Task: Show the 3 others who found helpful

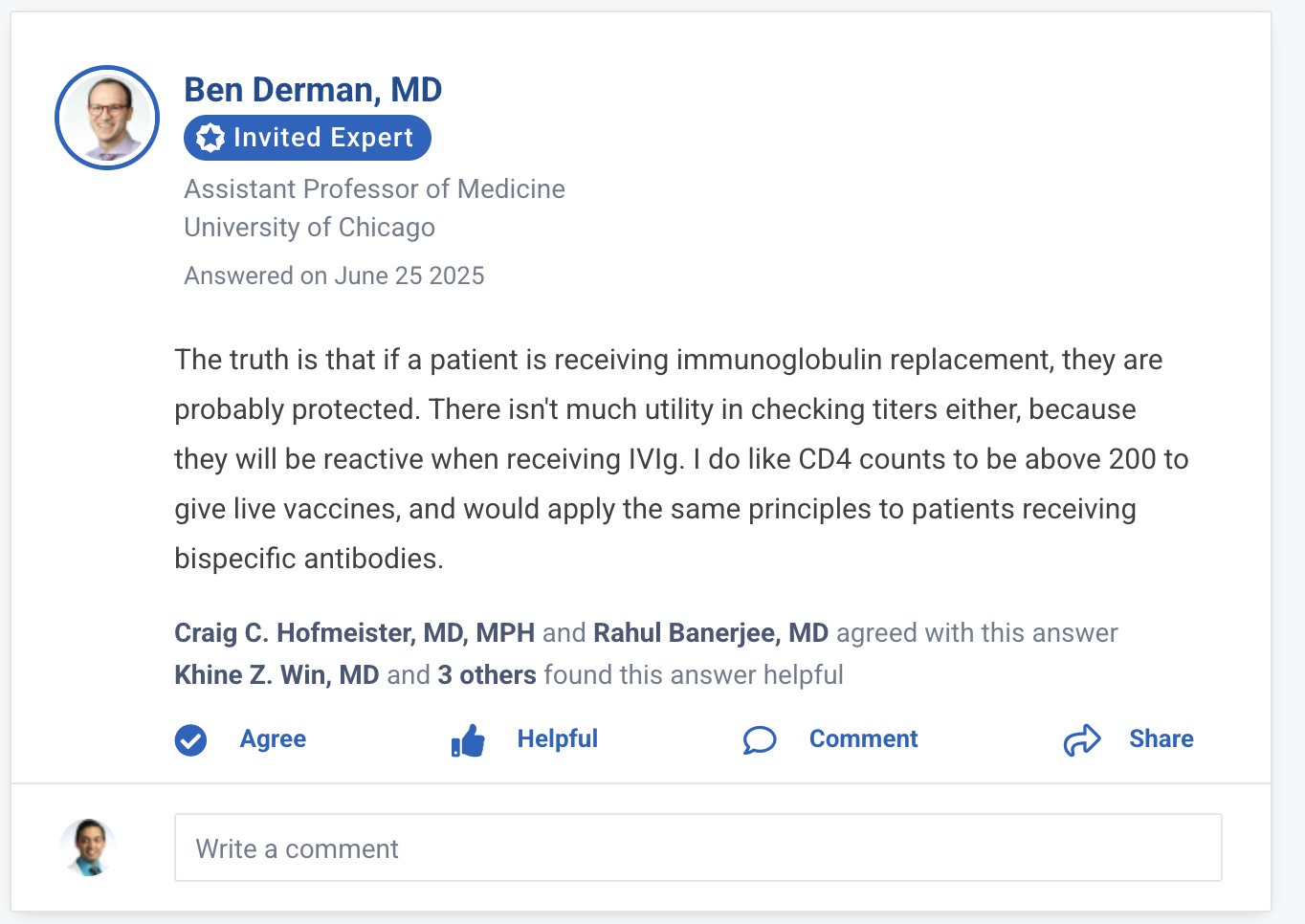Action: (x=487, y=675)
